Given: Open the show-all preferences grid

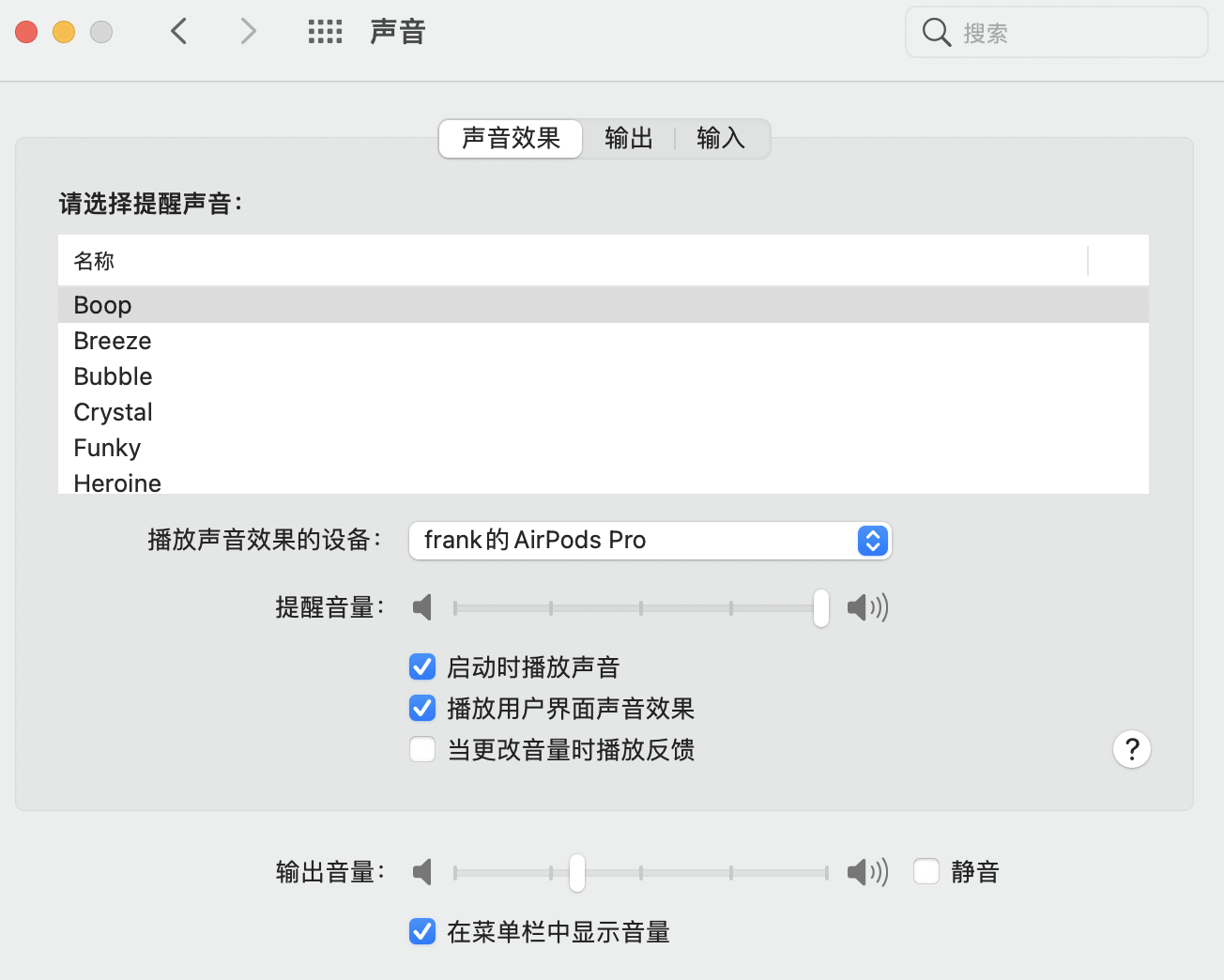Looking at the screenshot, I should [325, 32].
